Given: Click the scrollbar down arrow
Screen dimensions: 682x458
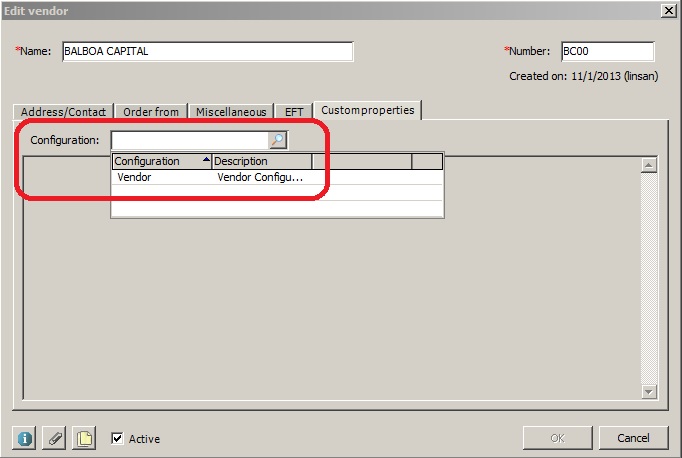Looking at the screenshot, I should [x=649, y=391].
